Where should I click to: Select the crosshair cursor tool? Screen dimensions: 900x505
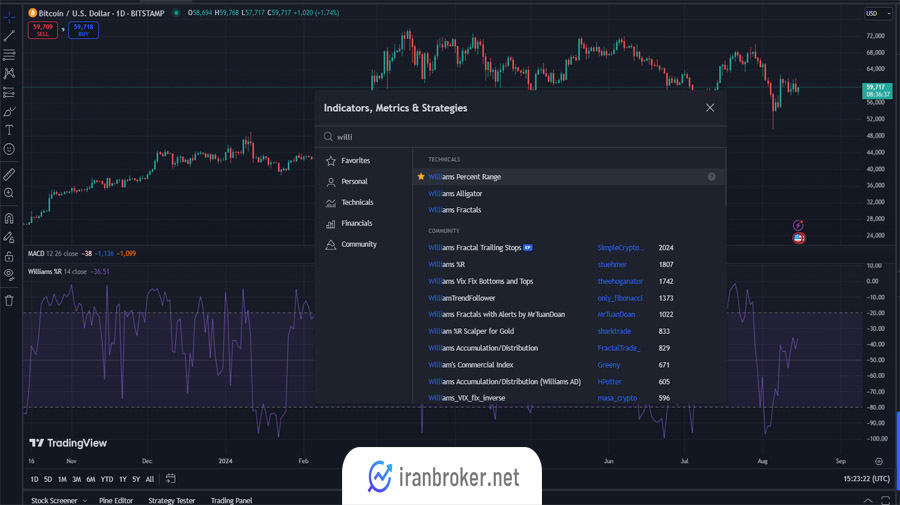tap(9, 17)
